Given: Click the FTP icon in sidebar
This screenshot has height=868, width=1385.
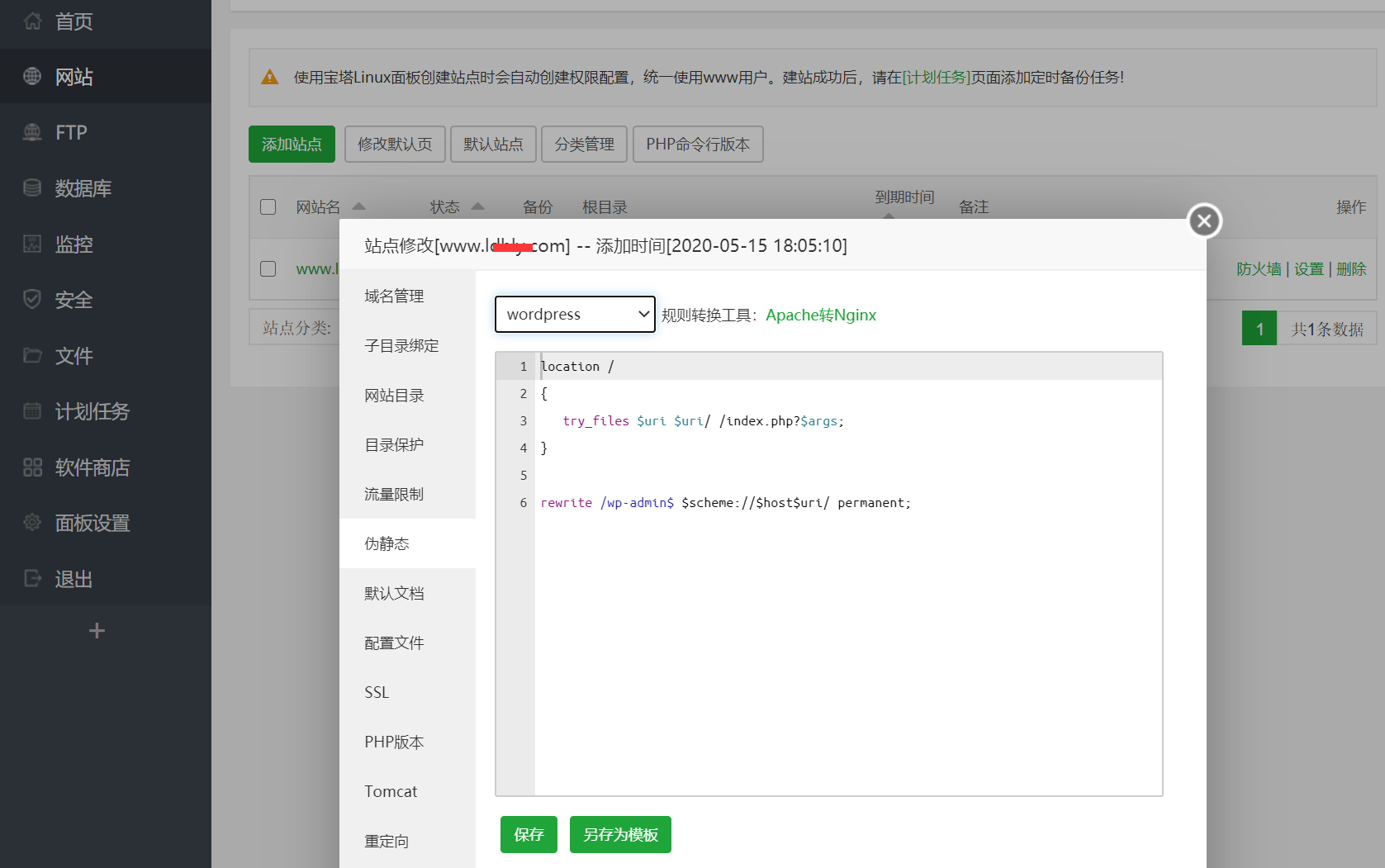Looking at the screenshot, I should coord(32,132).
